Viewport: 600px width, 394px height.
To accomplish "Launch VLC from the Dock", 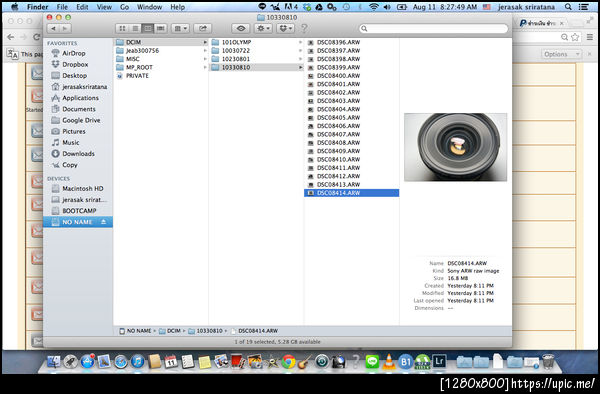I will pyautogui.click(x=389, y=361).
